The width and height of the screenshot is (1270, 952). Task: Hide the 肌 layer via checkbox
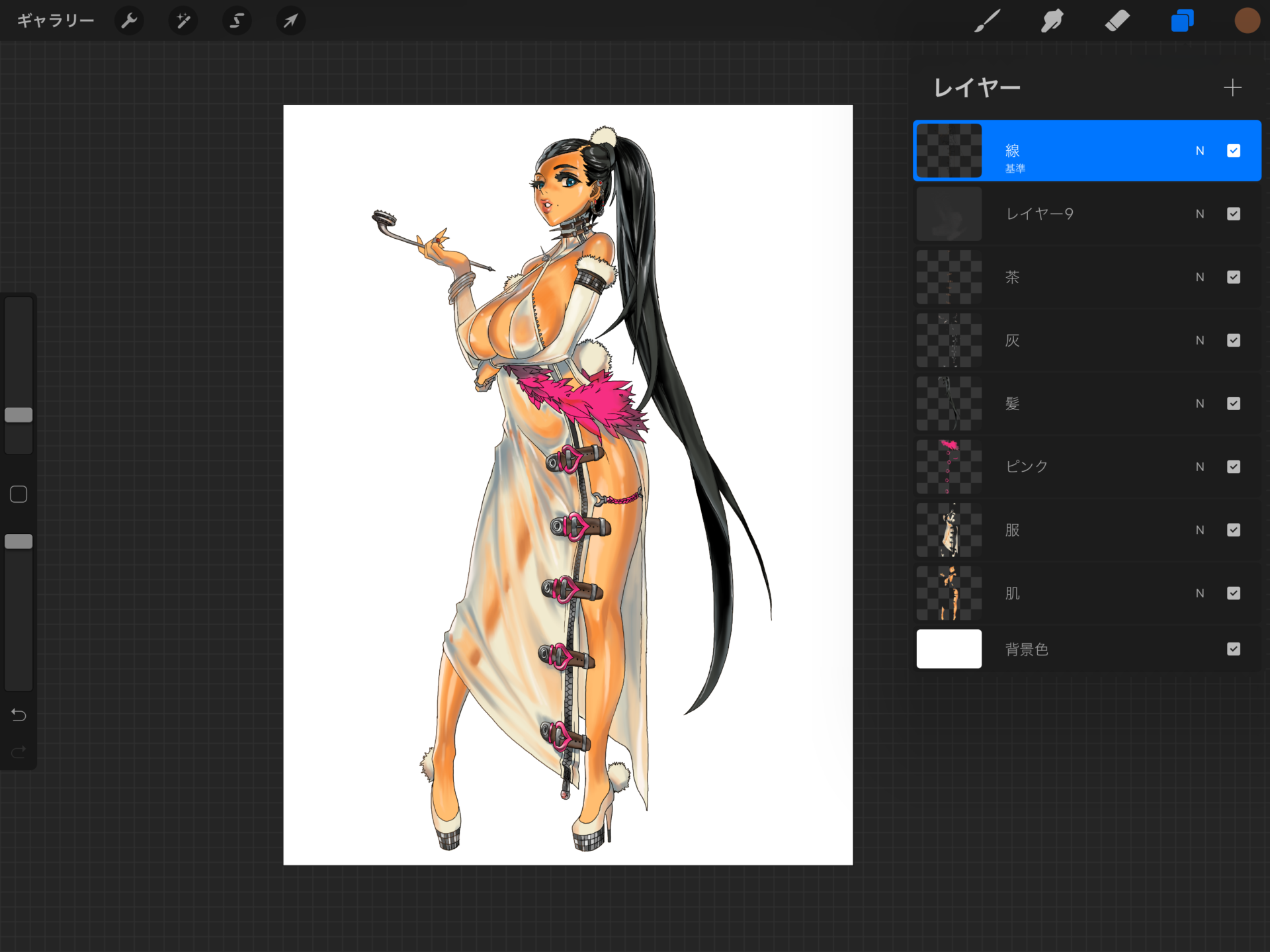click(1234, 593)
